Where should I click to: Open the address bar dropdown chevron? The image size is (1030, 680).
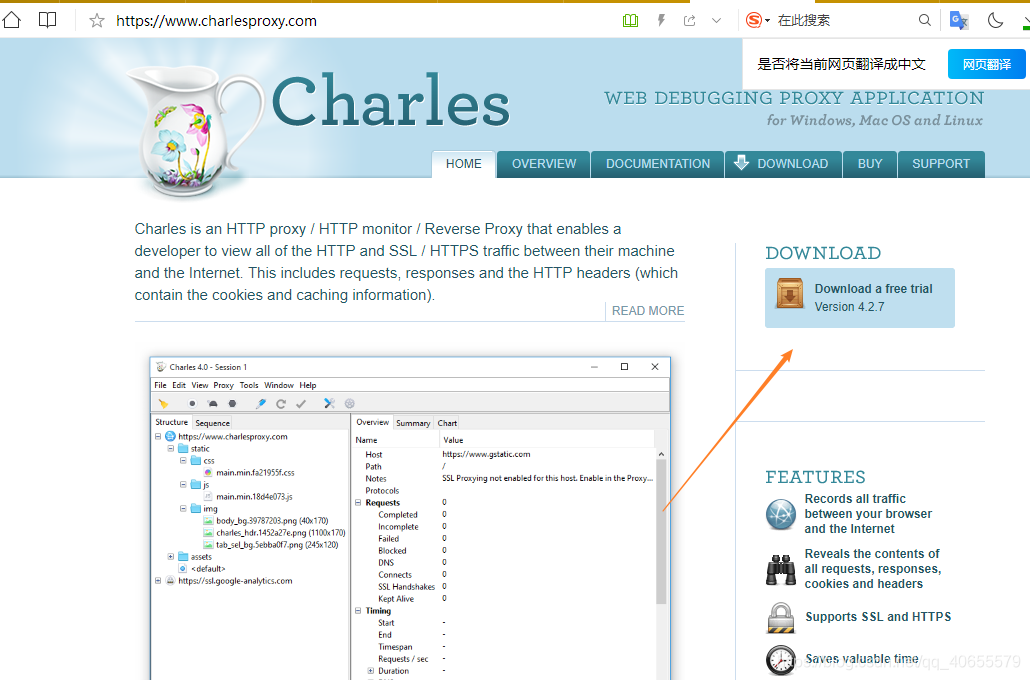[x=717, y=20]
